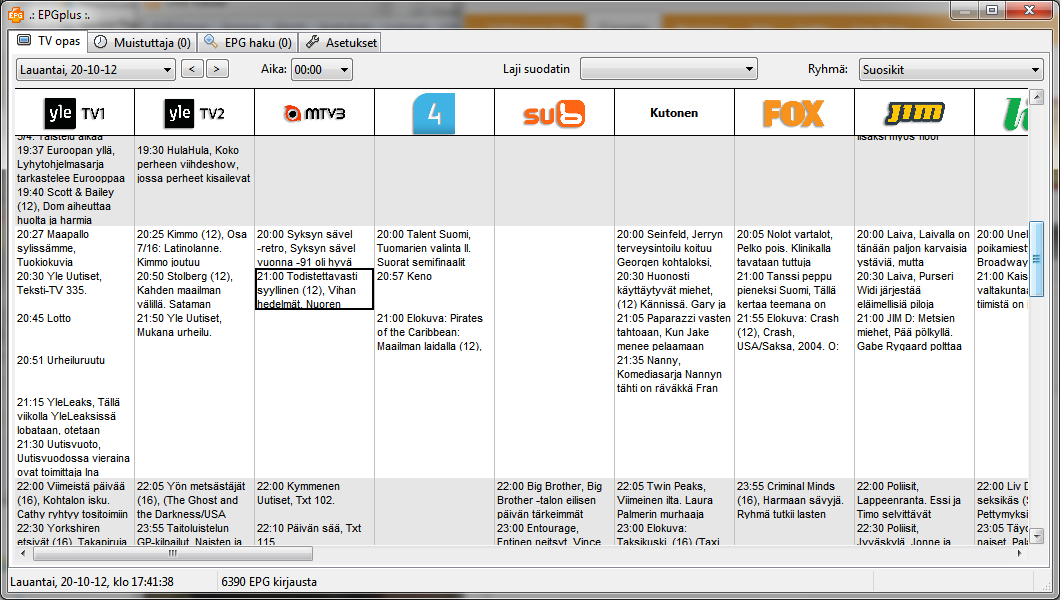Click the vertical scrollbar thumb

coord(1036,259)
